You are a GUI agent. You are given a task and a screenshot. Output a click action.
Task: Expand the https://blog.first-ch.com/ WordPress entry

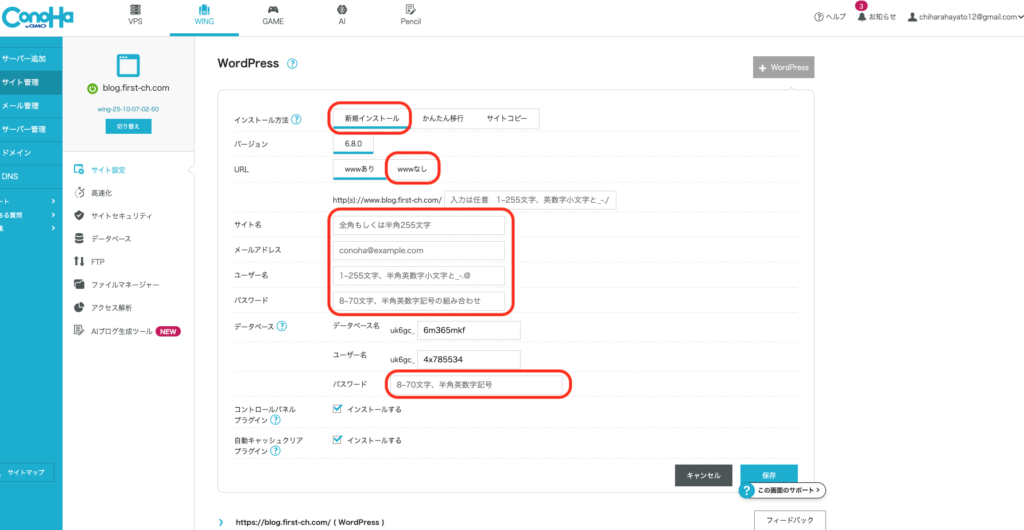[221, 522]
